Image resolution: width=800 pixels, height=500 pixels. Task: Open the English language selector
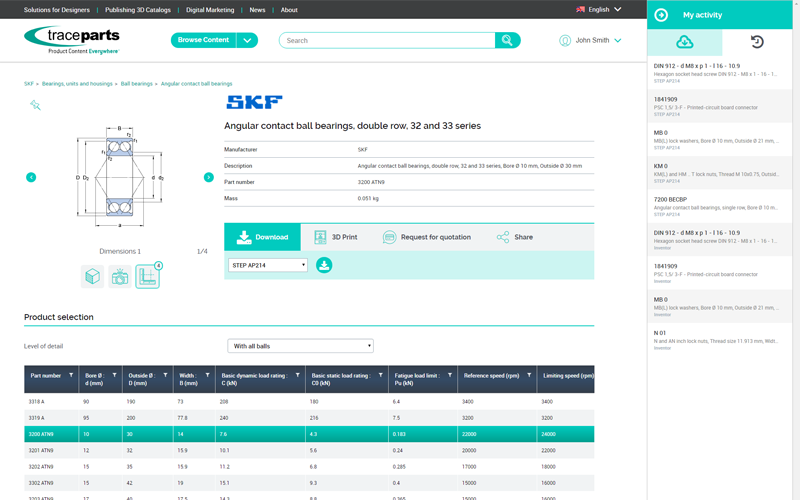pos(598,9)
